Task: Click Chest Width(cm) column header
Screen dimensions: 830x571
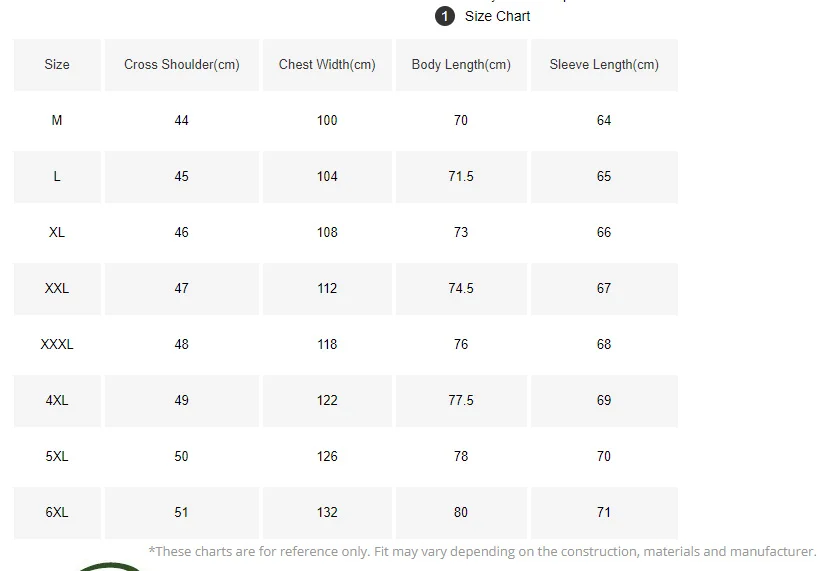Action: (x=327, y=65)
